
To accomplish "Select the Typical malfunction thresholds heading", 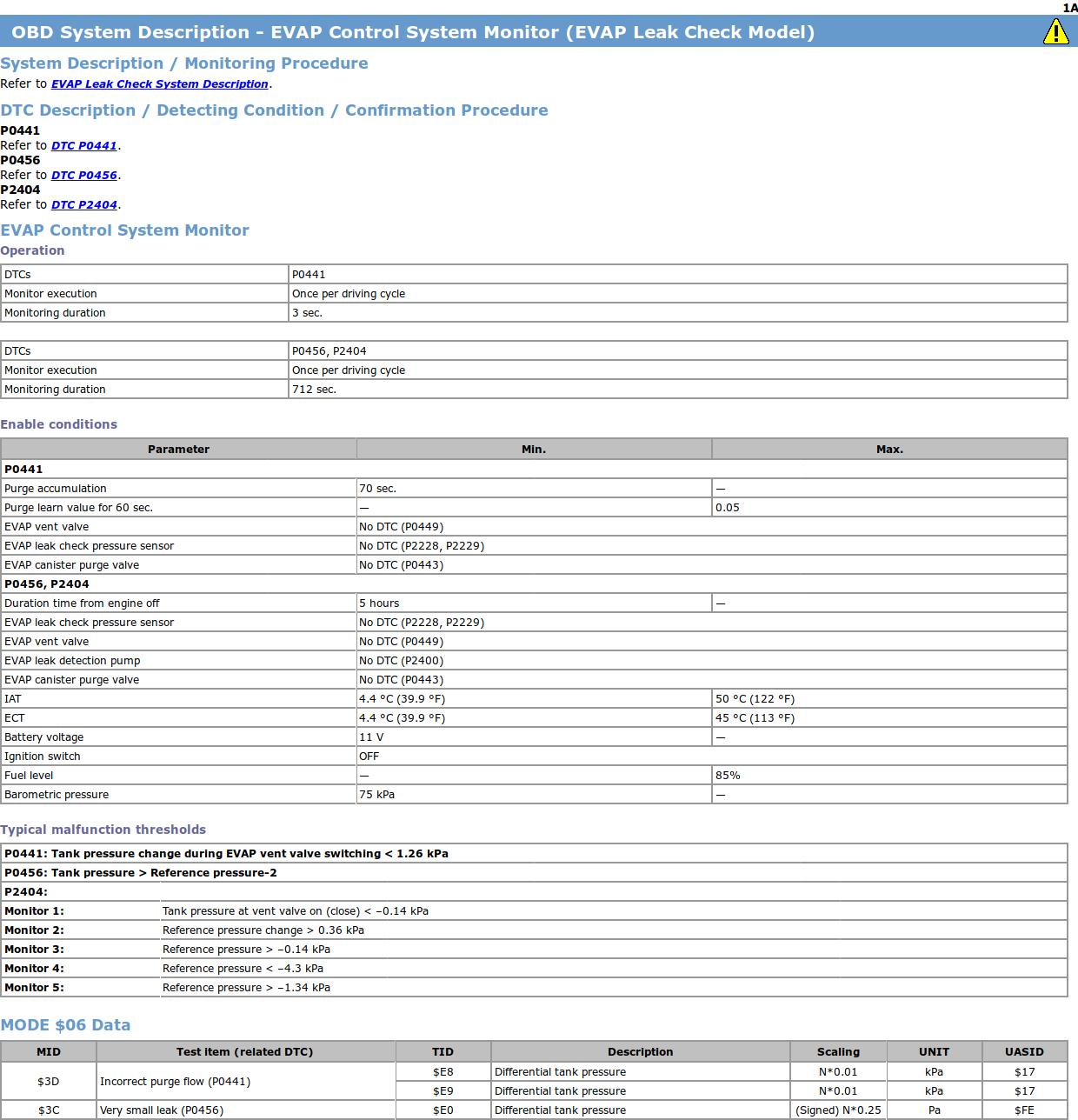I will point(103,830).
